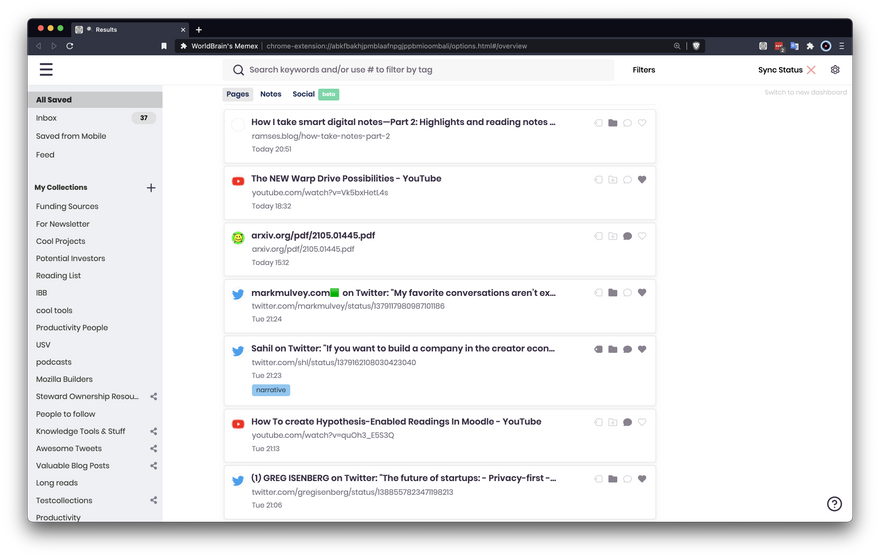Favorite the smart digital notes article
This screenshot has width=880, height=558.
pyautogui.click(x=642, y=123)
